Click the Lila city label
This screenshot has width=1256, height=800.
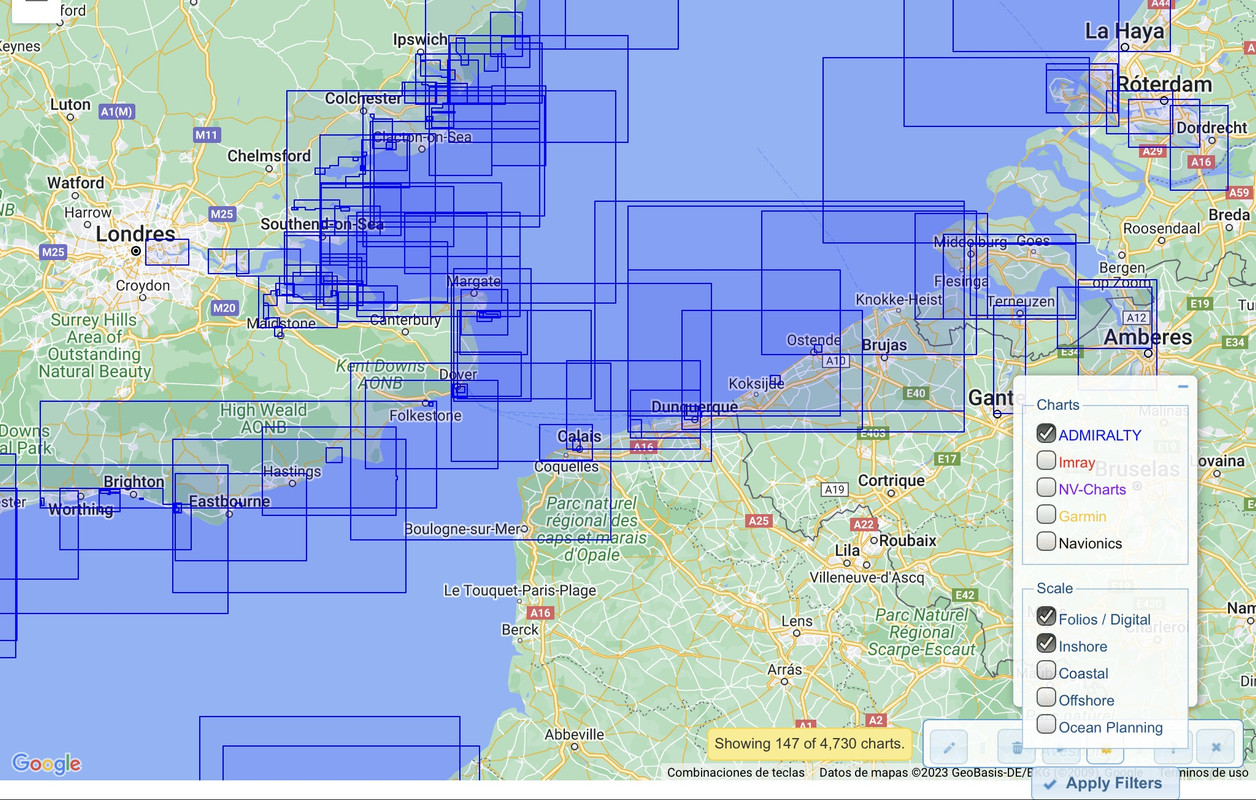pyautogui.click(x=847, y=551)
